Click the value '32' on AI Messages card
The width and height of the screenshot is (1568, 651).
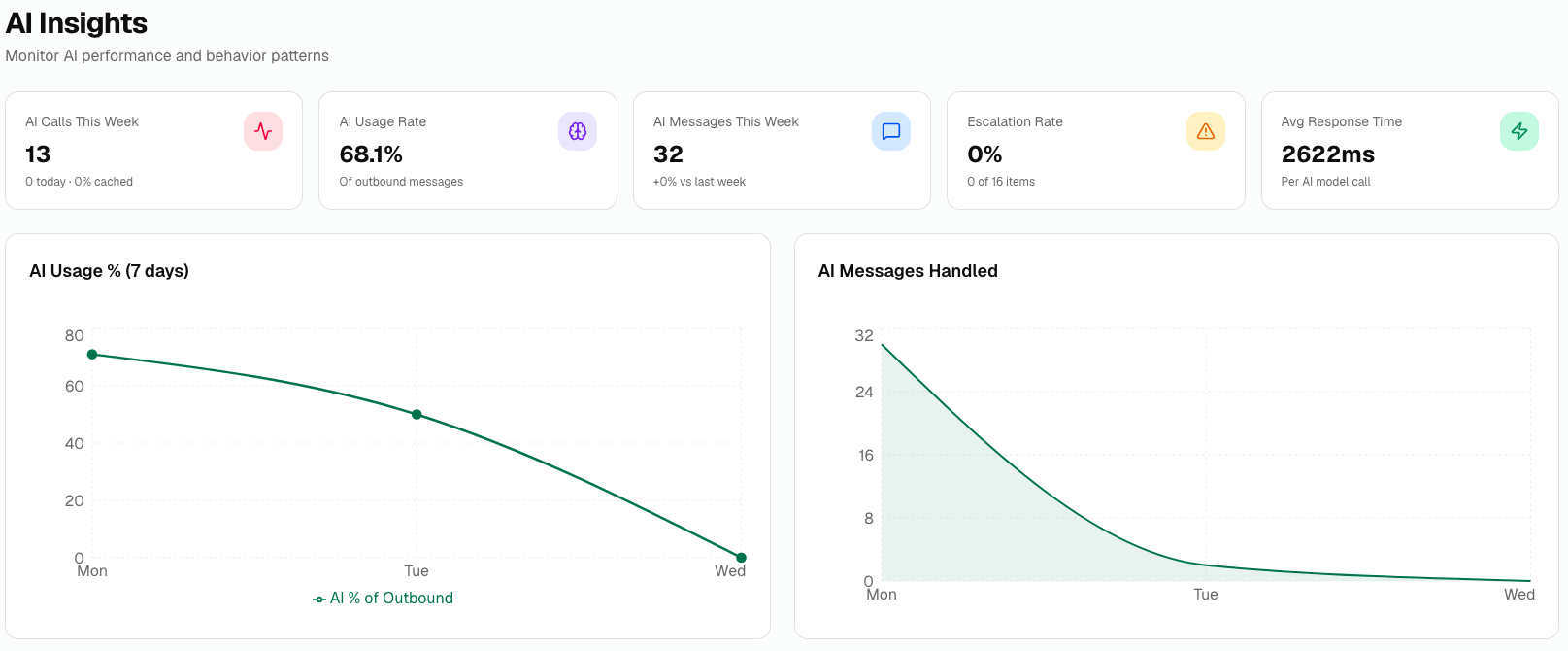(668, 154)
